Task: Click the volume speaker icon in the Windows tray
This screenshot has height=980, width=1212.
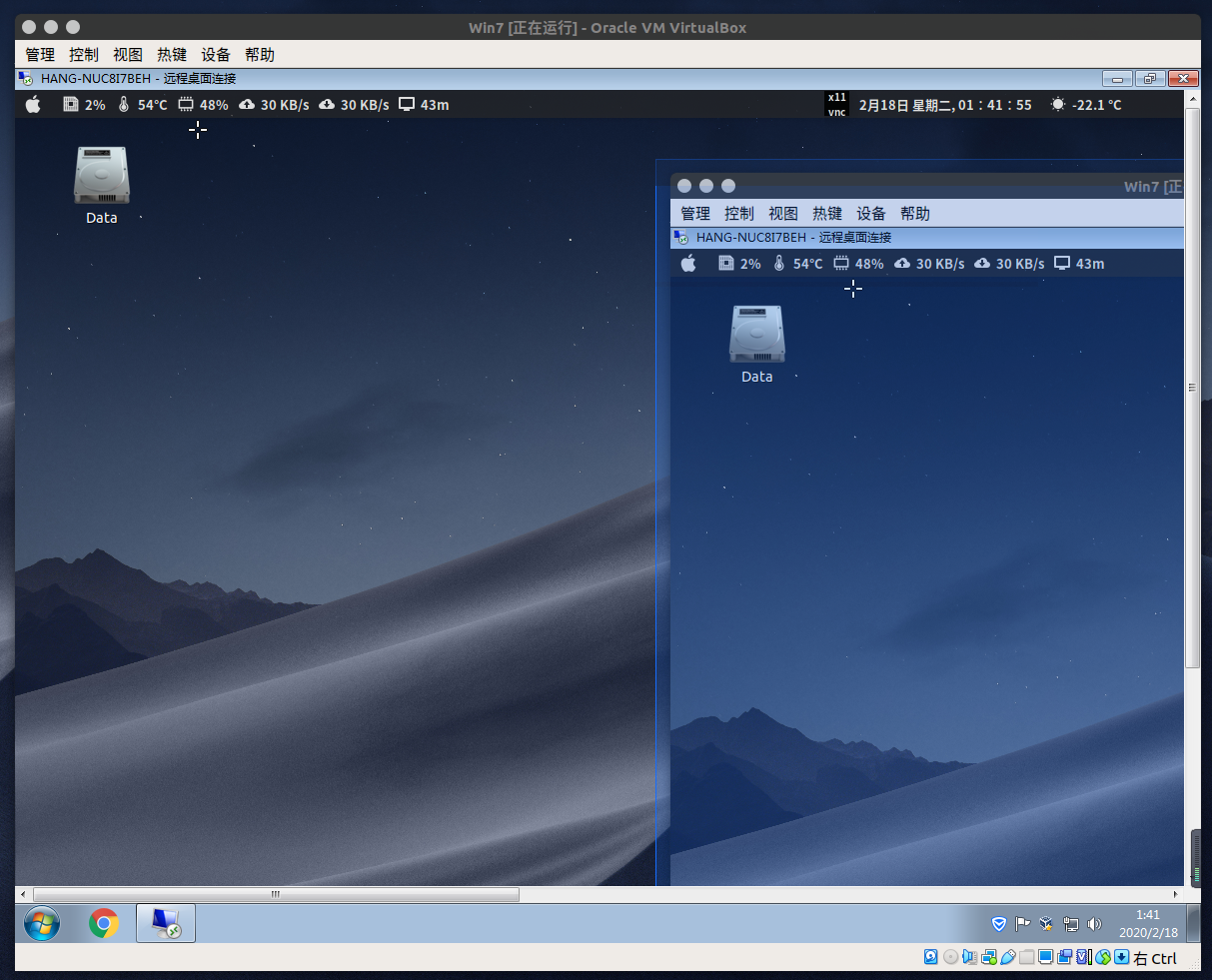Action: click(x=1094, y=924)
